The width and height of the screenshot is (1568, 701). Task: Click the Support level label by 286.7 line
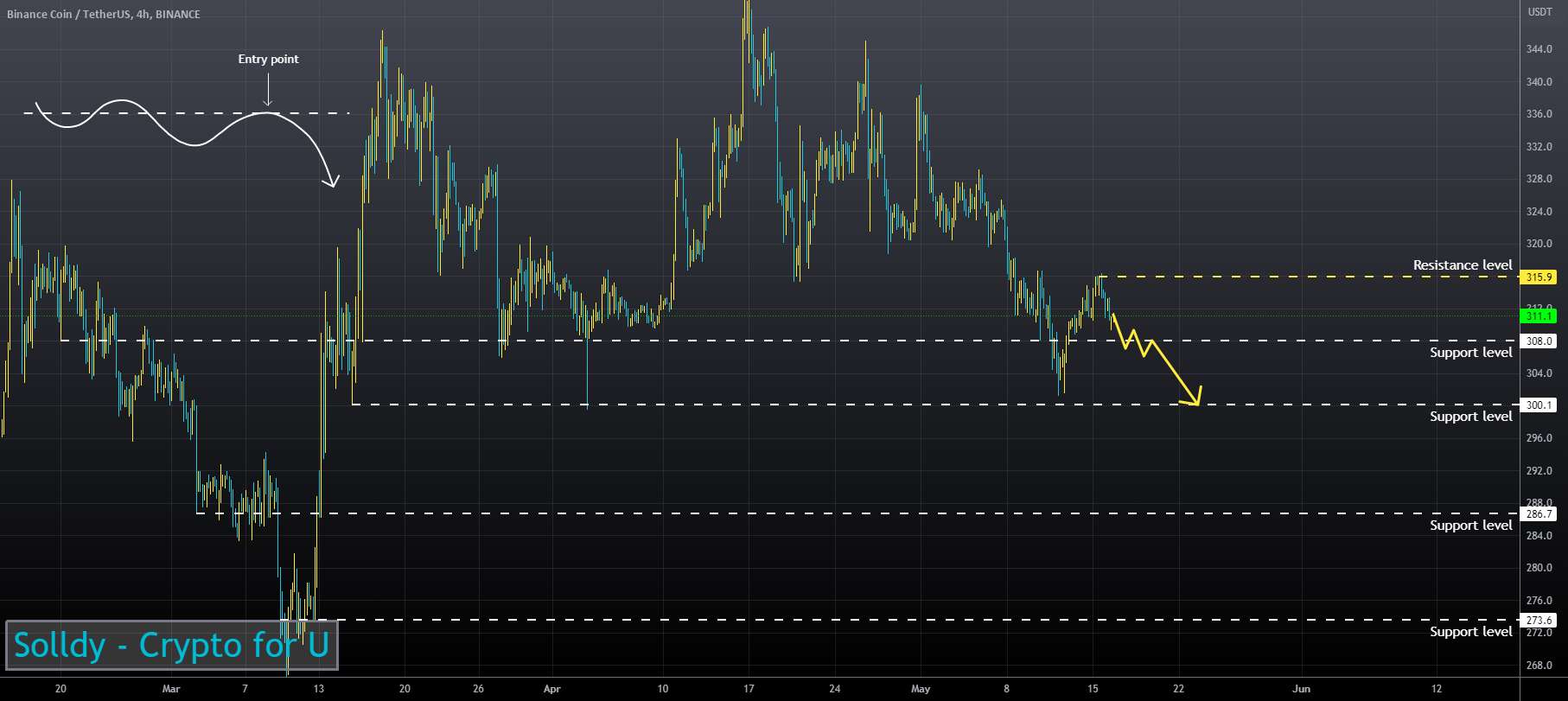click(x=1470, y=526)
